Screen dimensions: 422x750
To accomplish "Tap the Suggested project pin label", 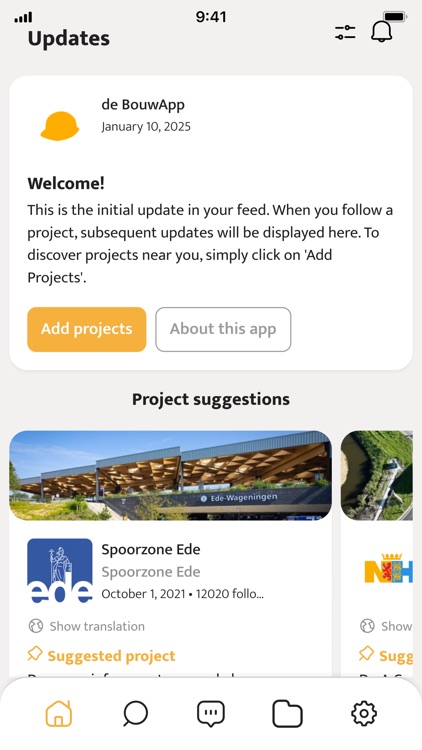I will click(101, 655).
